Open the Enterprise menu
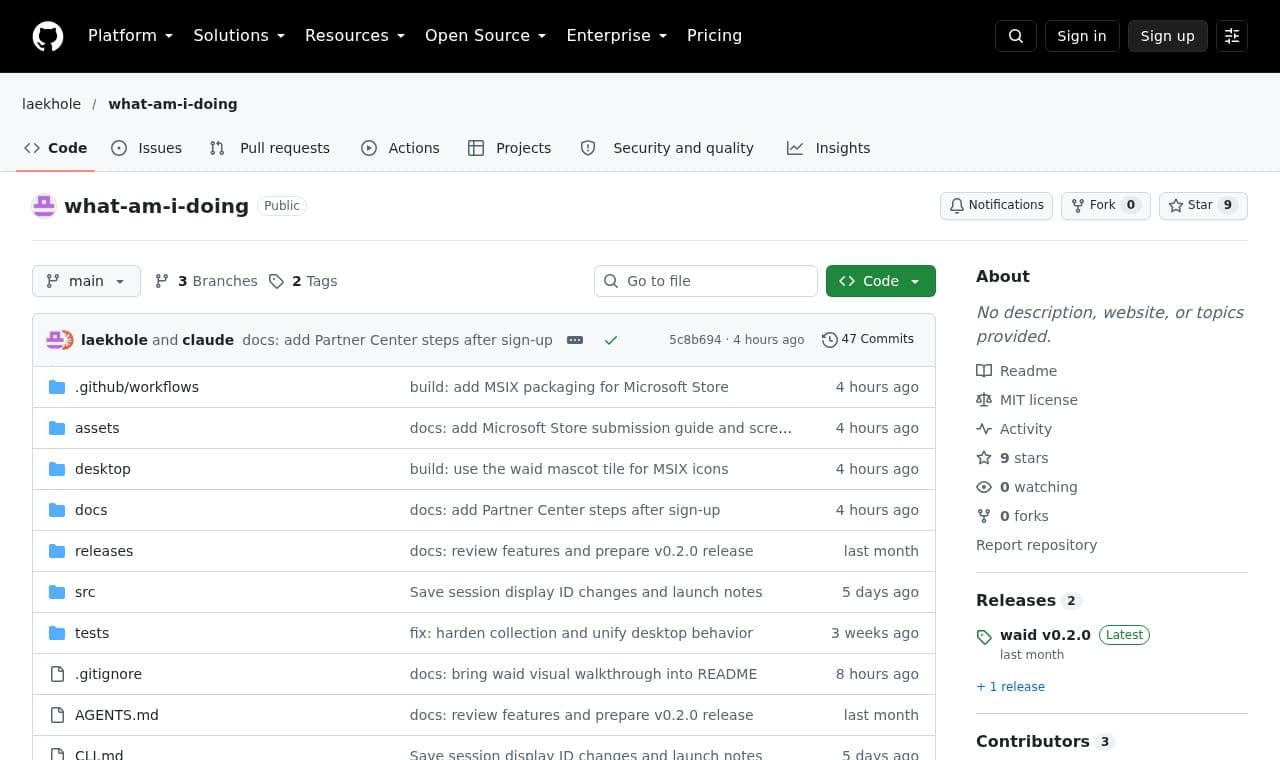 [617, 36]
